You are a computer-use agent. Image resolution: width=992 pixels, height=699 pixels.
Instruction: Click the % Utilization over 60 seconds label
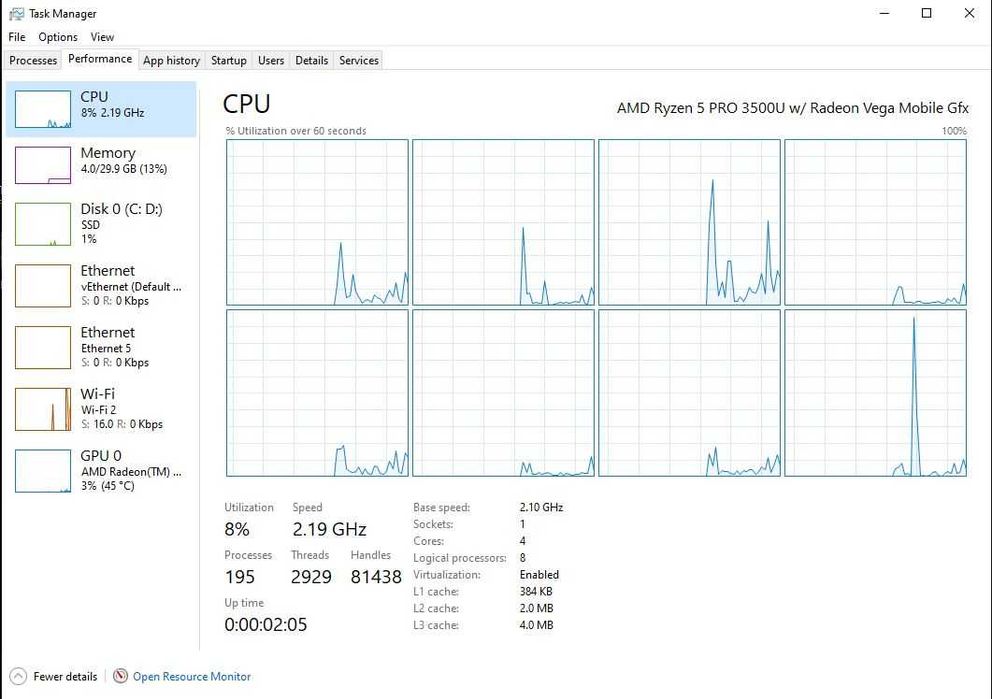pyautogui.click(x=296, y=131)
